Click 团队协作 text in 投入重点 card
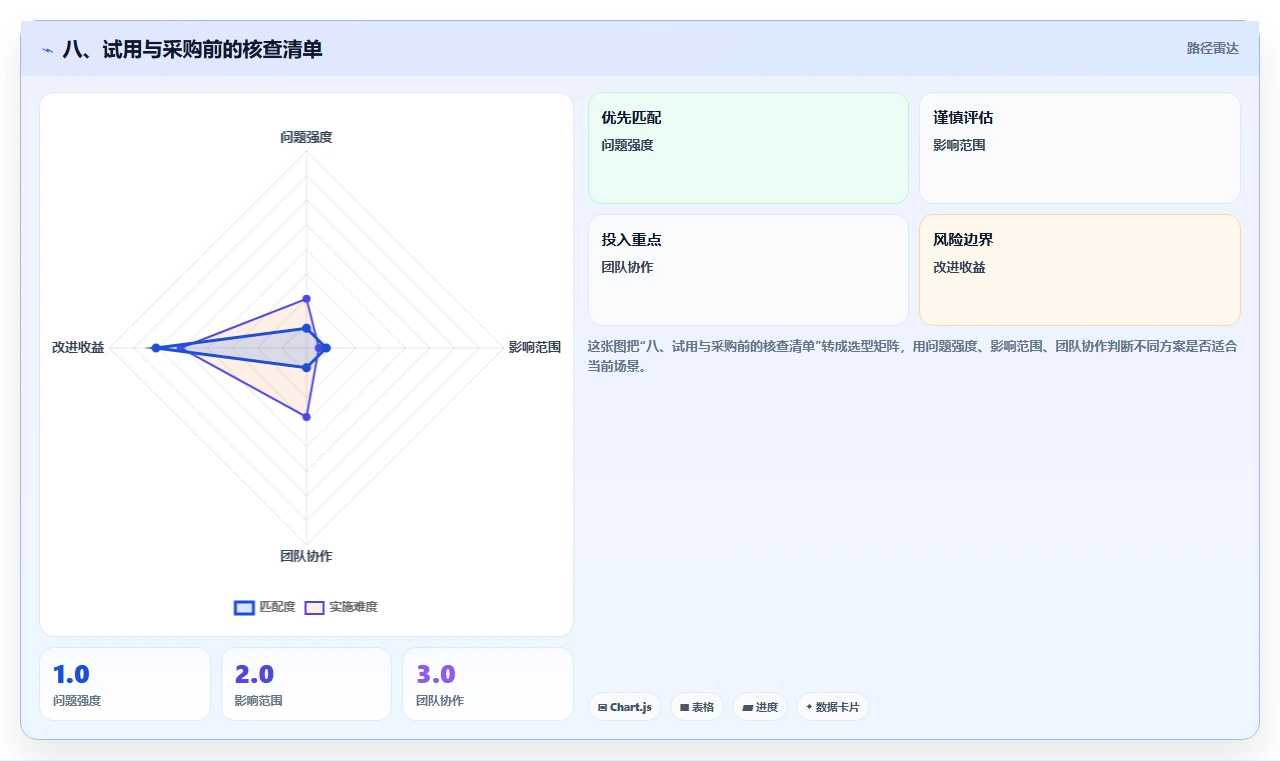The width and height of the screenshot is (1280, 761). coord(627,267)
